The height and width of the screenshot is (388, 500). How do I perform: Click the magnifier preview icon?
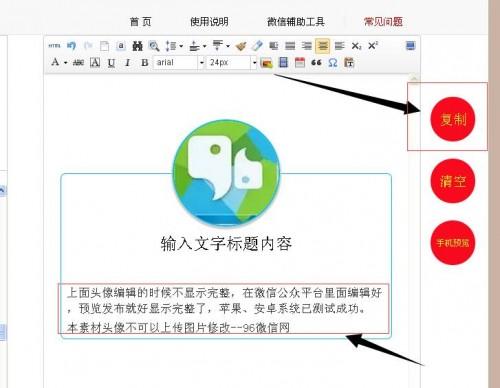154,46
